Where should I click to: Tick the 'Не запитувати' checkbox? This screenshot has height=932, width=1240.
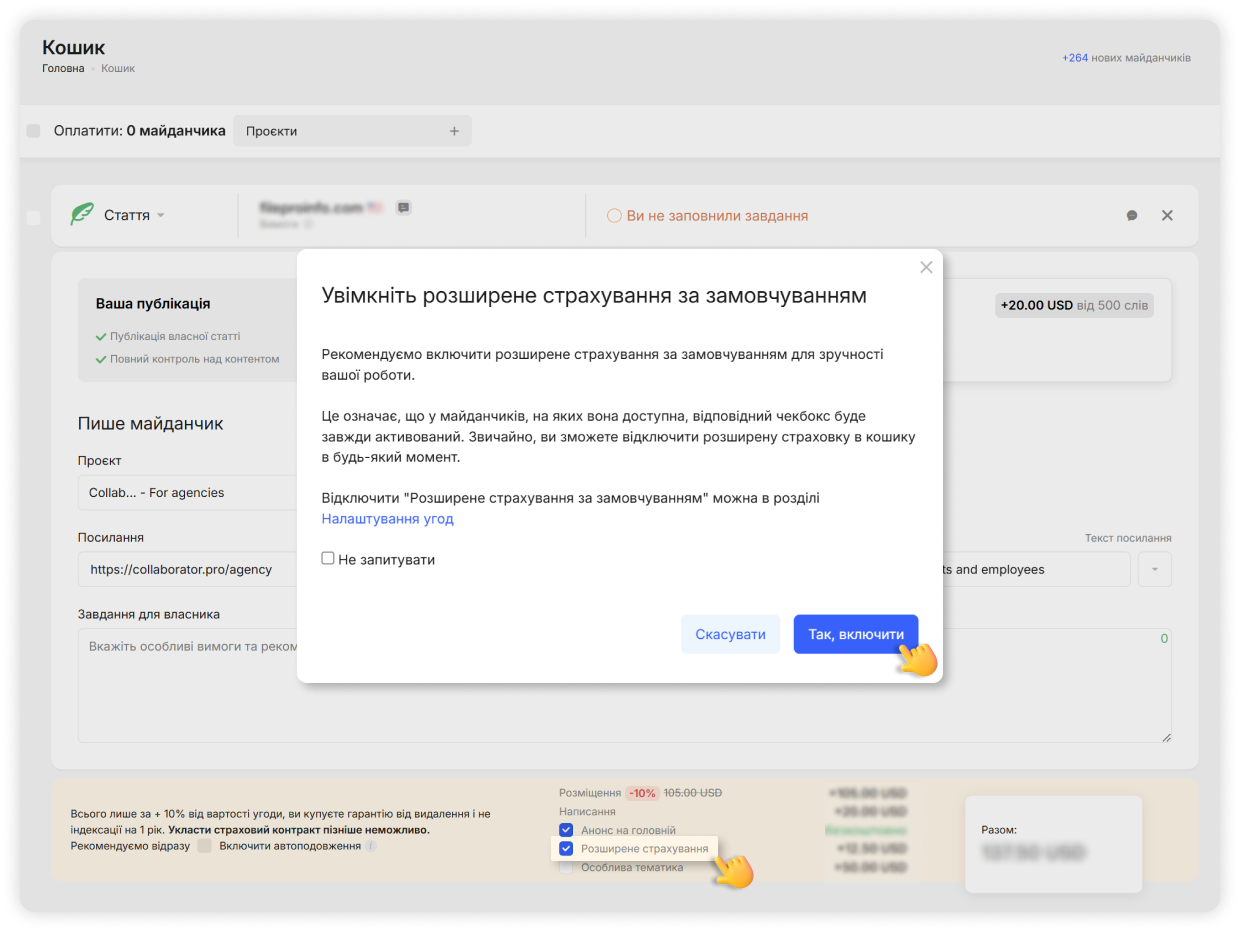tap(328, 558)
